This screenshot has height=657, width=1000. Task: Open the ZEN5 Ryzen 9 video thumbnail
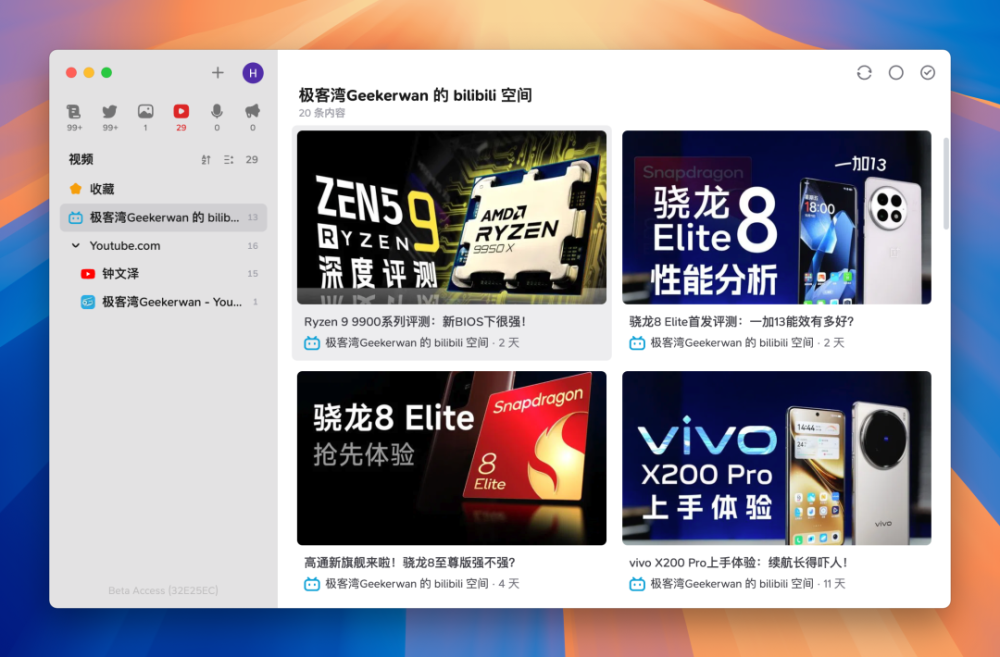[452, 218]
